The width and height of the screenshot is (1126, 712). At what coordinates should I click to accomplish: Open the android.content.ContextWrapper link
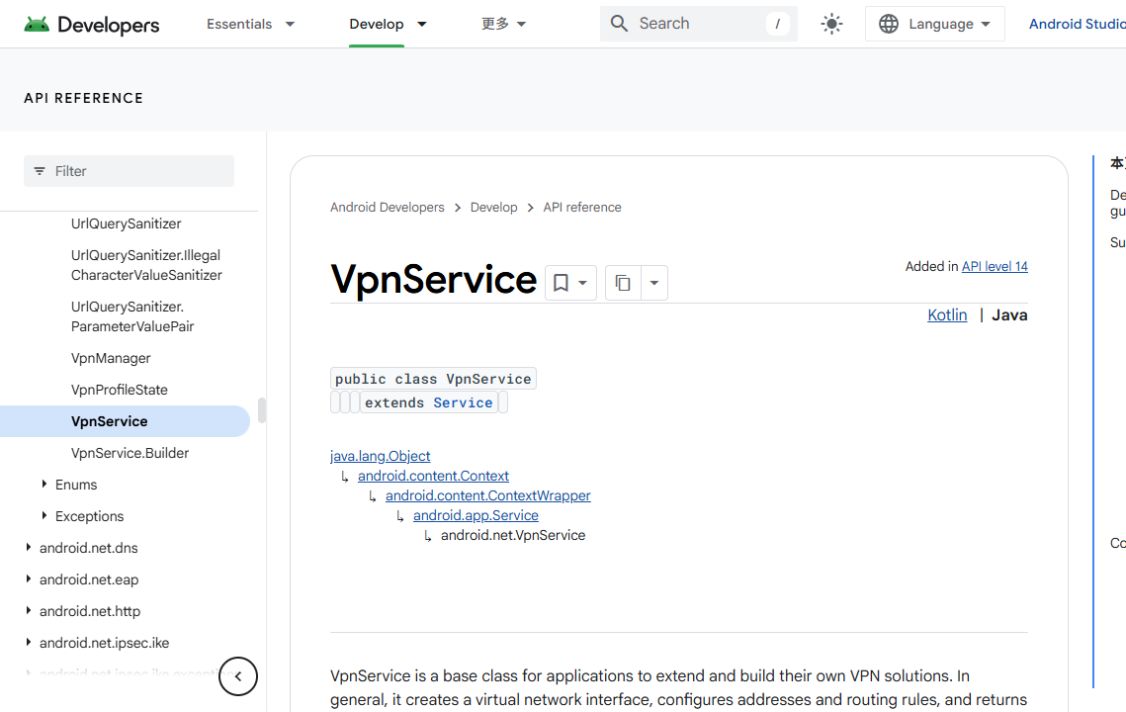tap(488, 495)
